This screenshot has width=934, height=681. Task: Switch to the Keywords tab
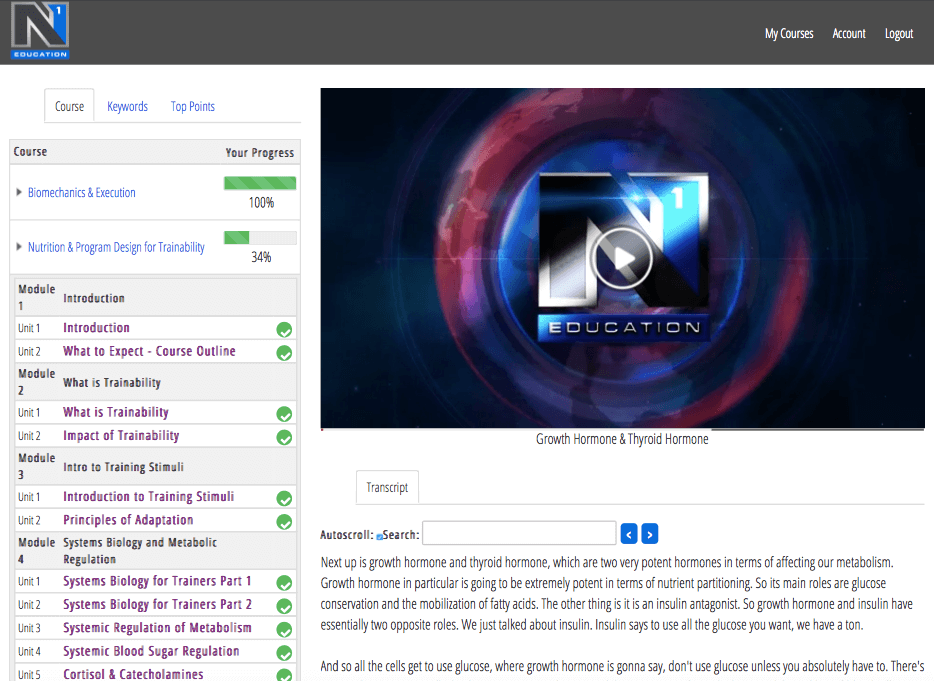127,105
